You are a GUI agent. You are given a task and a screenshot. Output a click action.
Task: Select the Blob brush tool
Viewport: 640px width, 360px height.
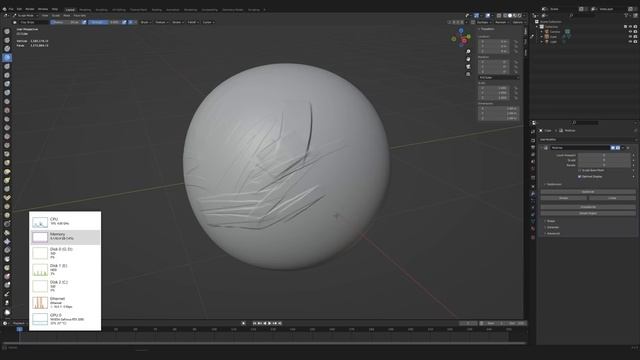tap(7, 93)
